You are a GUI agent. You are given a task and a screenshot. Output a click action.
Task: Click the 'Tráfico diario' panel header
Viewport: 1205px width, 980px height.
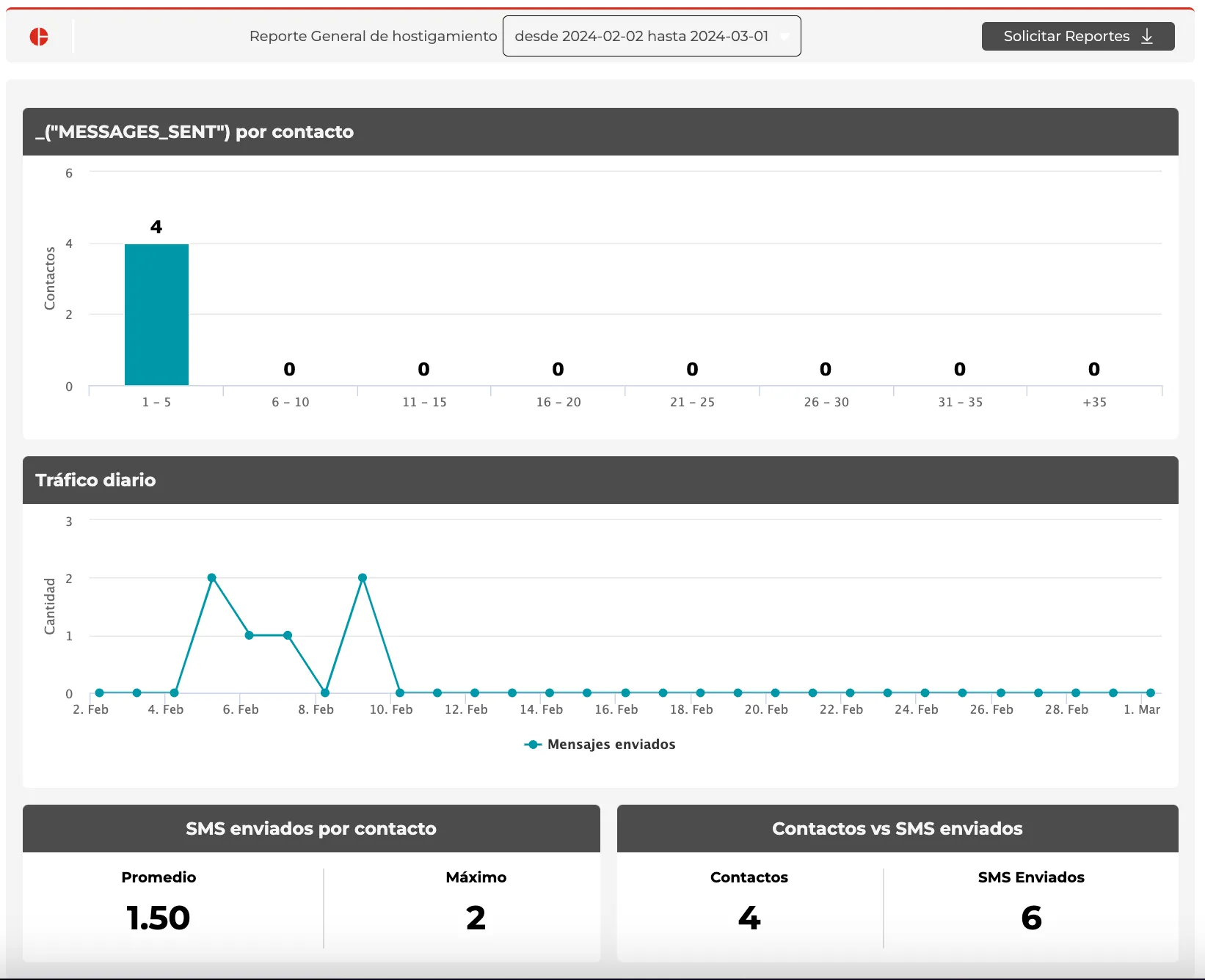click(x=600, y=480)
